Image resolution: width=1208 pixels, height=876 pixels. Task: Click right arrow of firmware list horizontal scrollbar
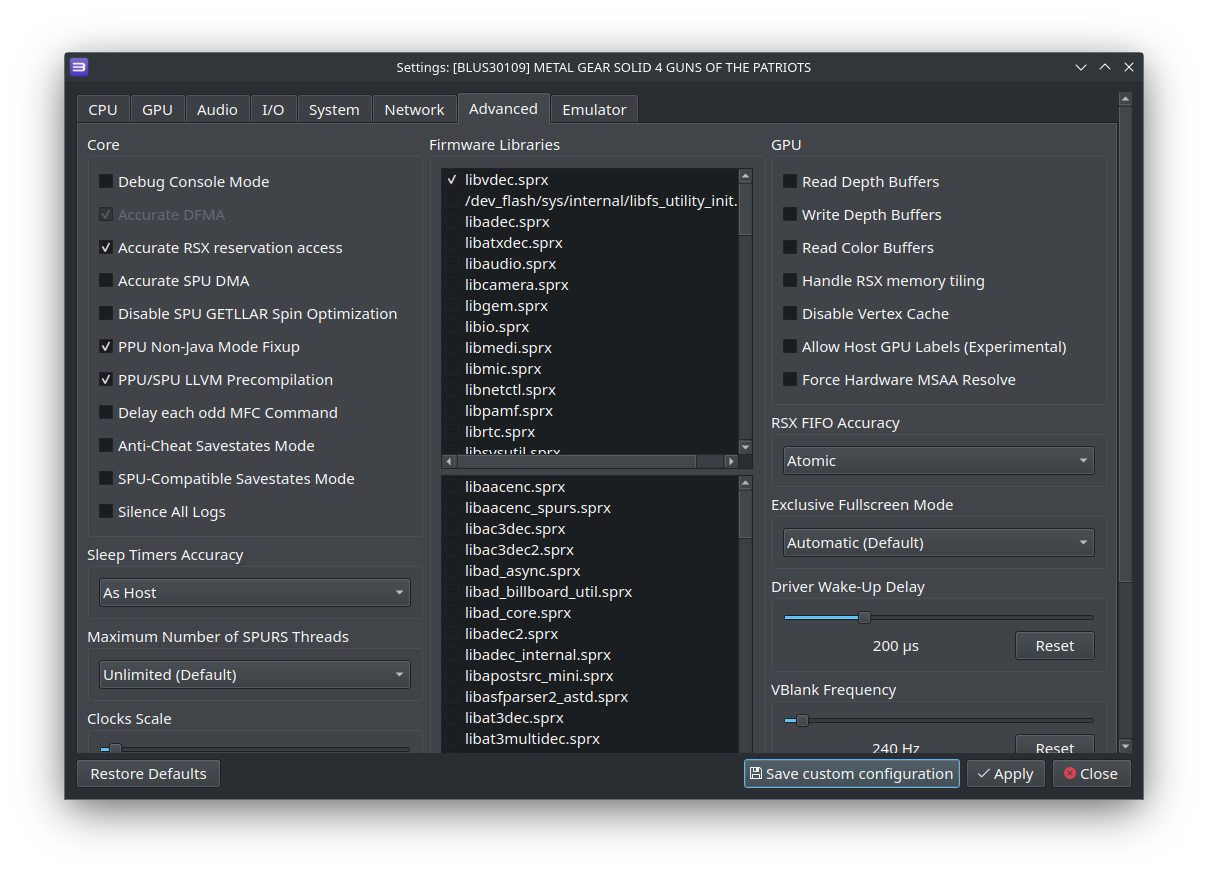[x=731, y=461]
